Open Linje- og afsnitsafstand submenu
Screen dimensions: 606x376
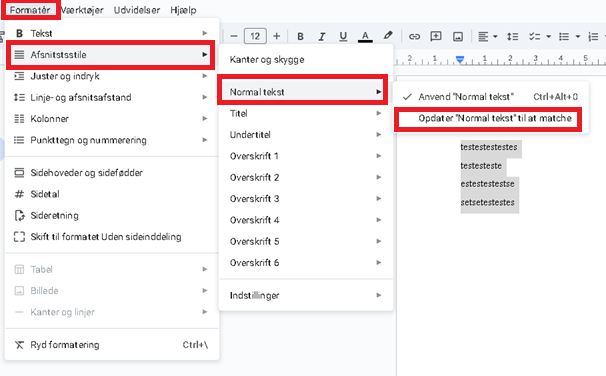(x=111, y=97)
